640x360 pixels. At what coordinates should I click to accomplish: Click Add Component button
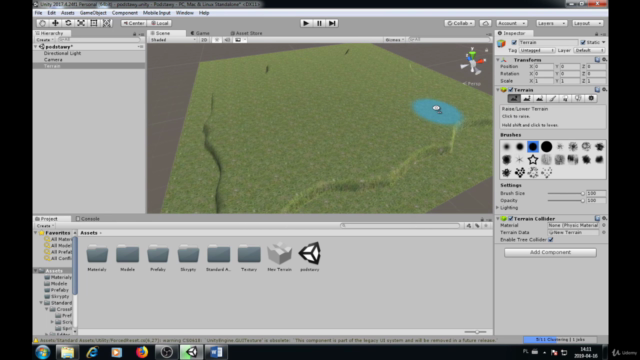[550, 252]
